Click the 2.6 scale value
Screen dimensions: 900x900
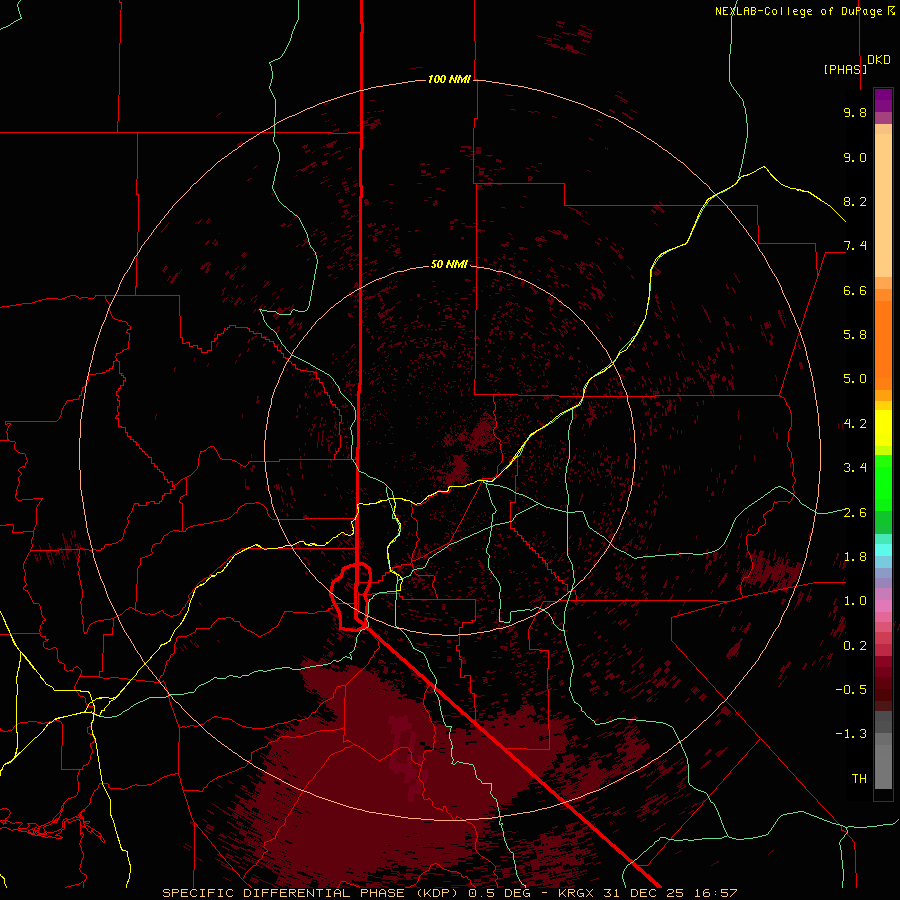pyautogui.click(x=855, y=512)
